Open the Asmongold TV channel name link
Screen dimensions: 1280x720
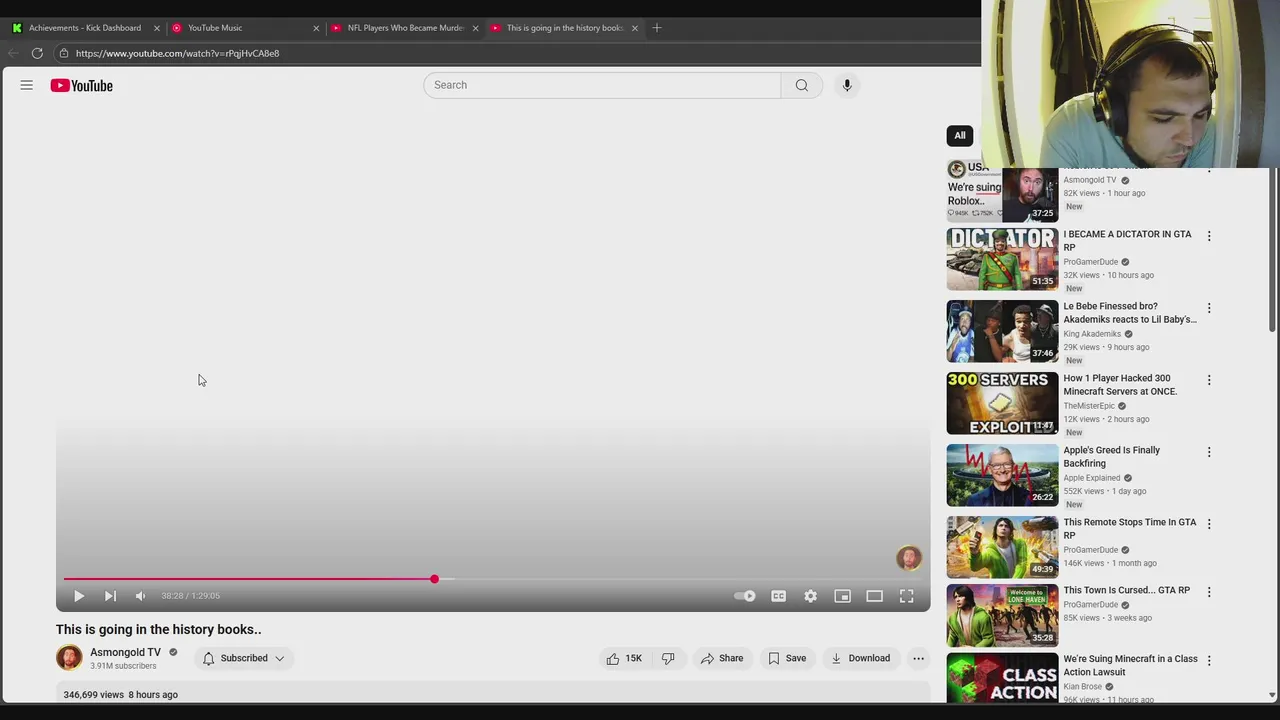125,652
